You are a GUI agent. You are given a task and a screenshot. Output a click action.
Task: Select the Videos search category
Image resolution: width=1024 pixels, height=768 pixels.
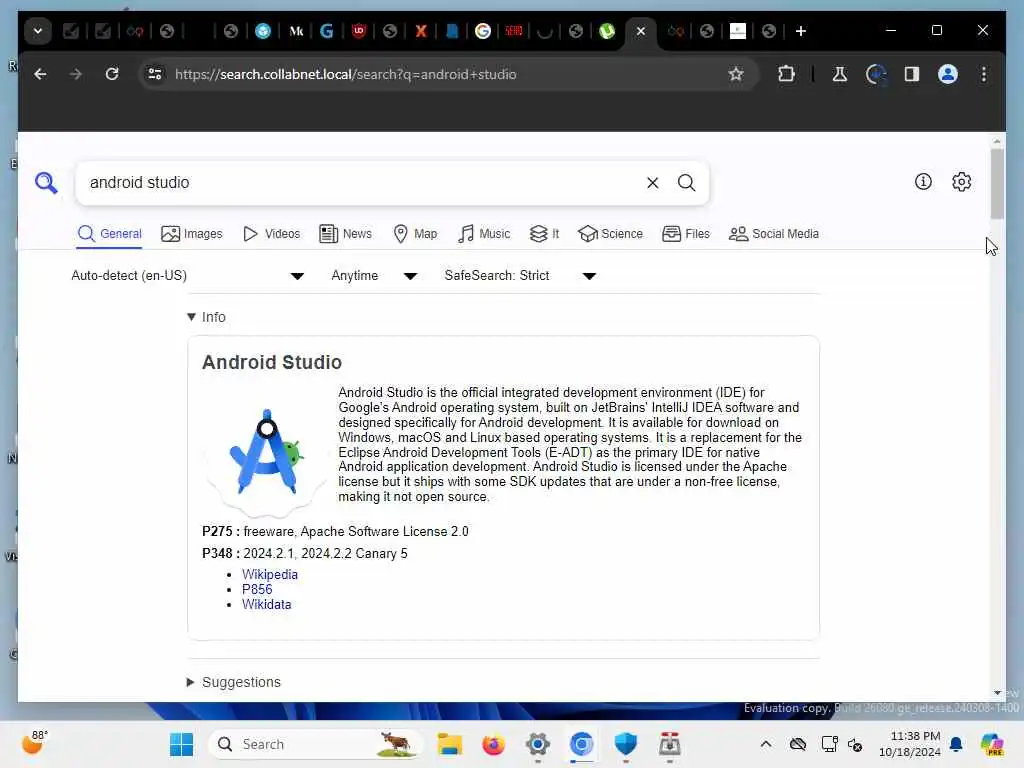[272, 234]
